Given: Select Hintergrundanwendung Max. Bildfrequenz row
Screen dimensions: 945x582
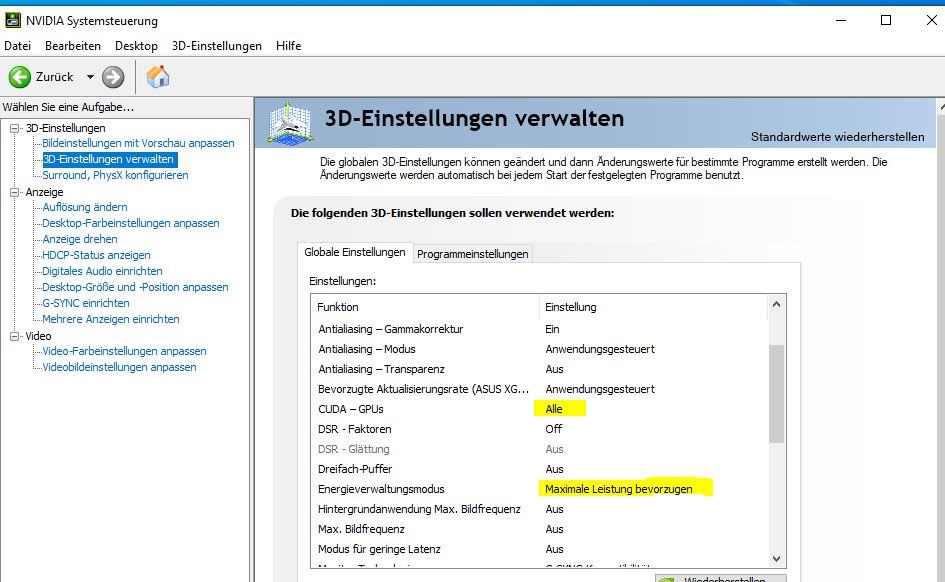Looking at the screenshot, I should pos(539,509).
